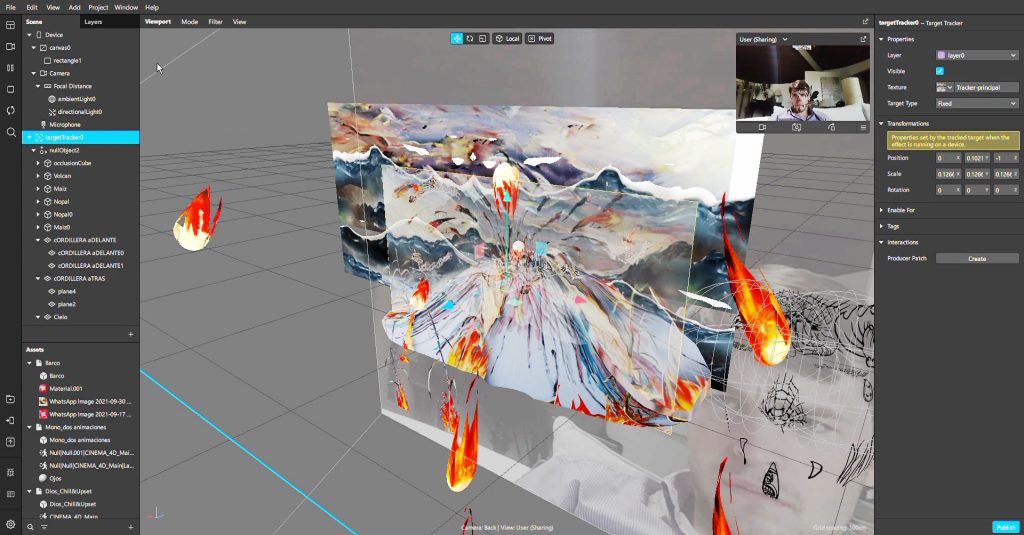Click the video camera icon in left sidebar
This screenshot has width=1024, height=535.
(x=10, y=46)
